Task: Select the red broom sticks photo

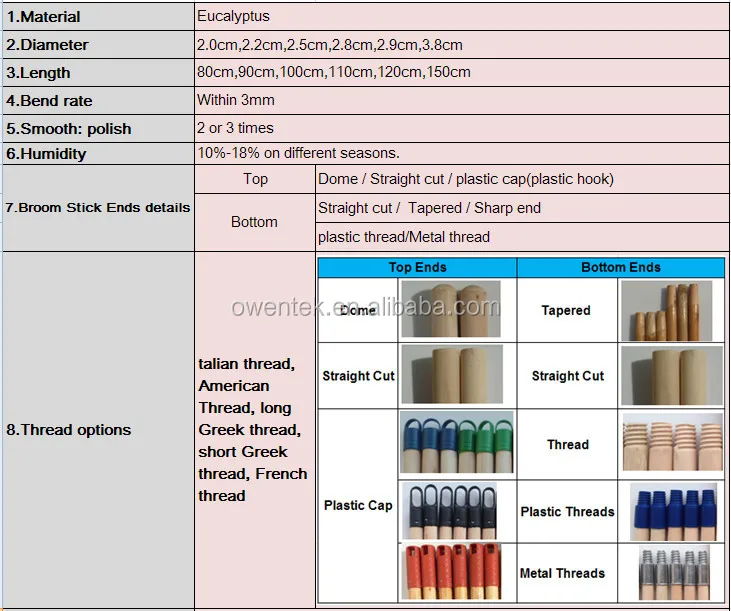Action: point(456,574)
